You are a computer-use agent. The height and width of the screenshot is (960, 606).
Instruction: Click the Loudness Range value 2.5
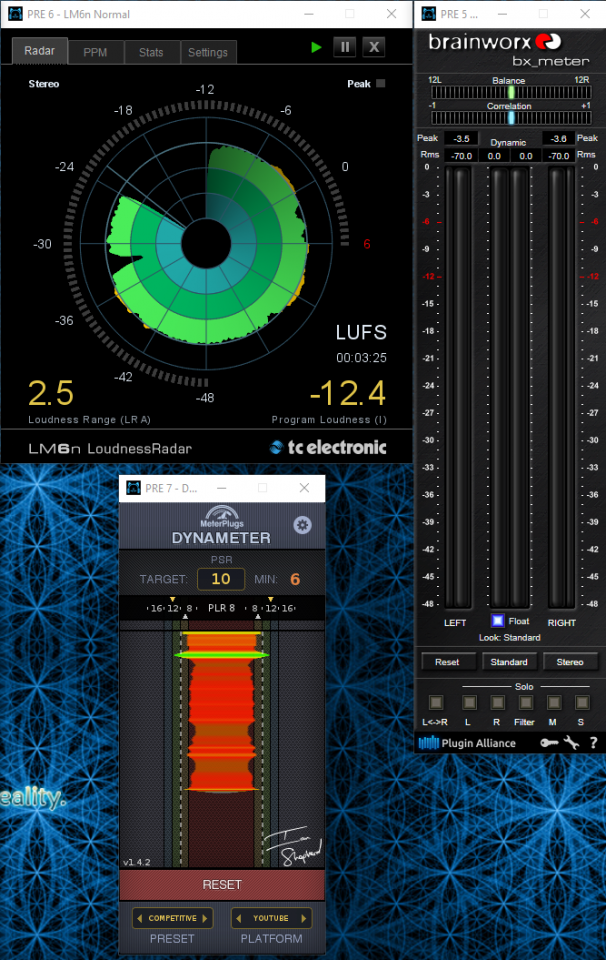click(51, 393)
